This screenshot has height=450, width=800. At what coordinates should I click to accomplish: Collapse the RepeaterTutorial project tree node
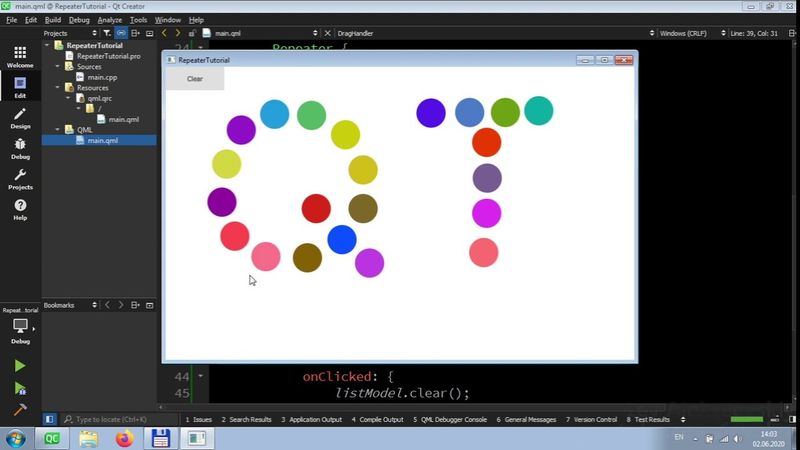[47, 46]
